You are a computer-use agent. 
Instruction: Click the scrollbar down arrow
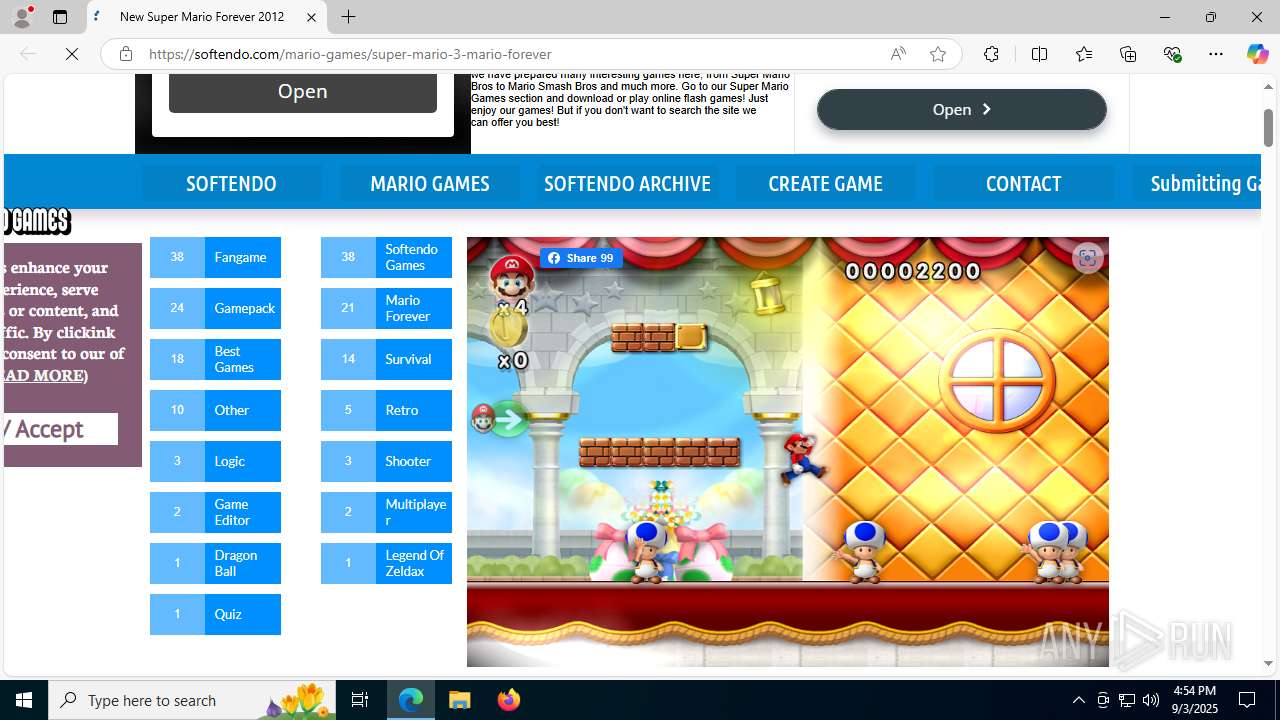pyautogui.click(x=1268, y=663)
